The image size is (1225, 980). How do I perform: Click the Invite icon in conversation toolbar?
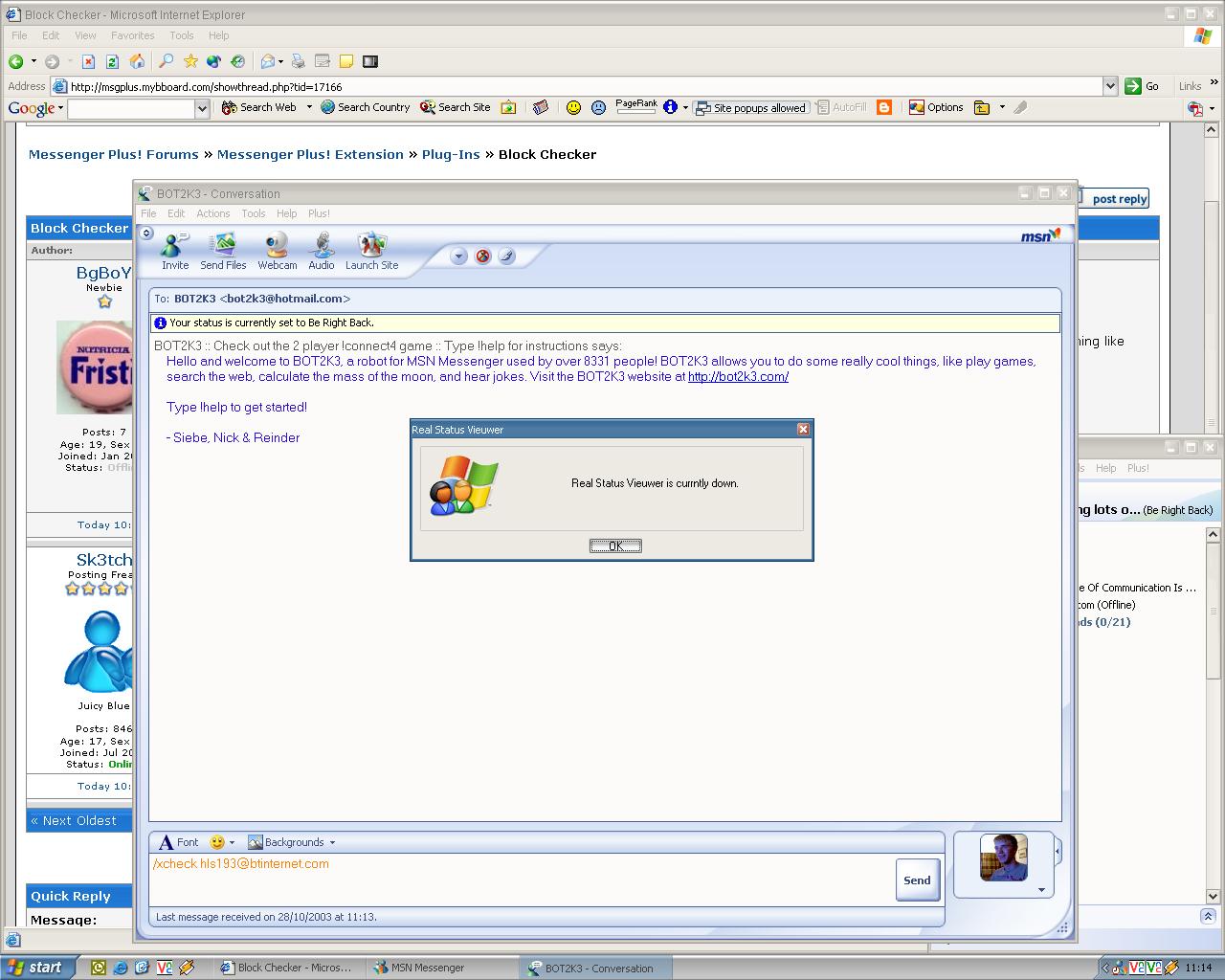(174, 247)
